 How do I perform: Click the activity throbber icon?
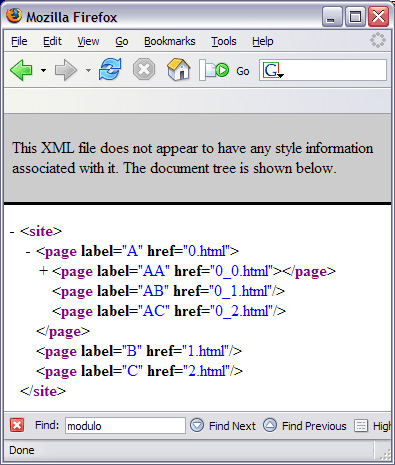point(378,40)
